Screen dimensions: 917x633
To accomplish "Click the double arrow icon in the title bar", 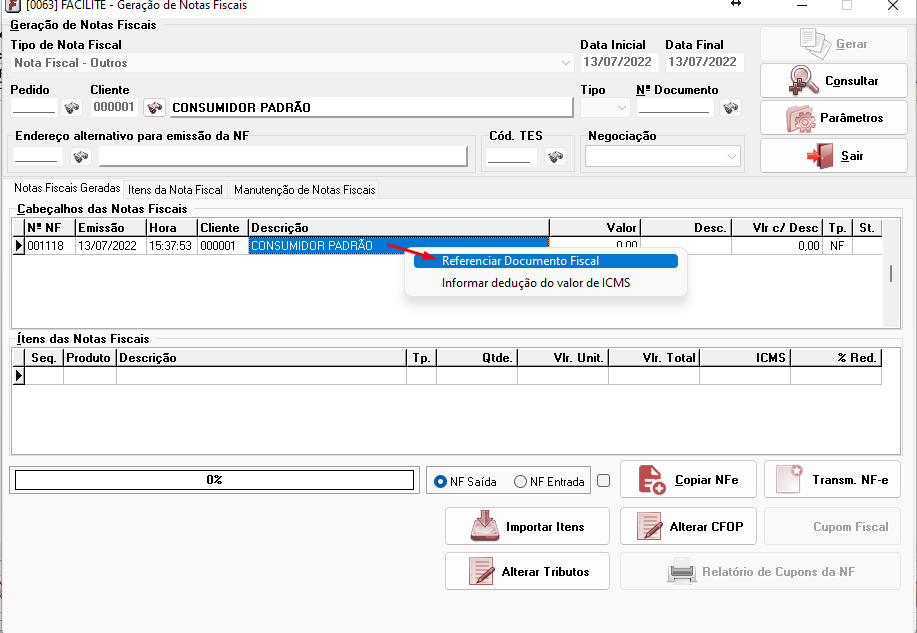I will tap(736, 4).
